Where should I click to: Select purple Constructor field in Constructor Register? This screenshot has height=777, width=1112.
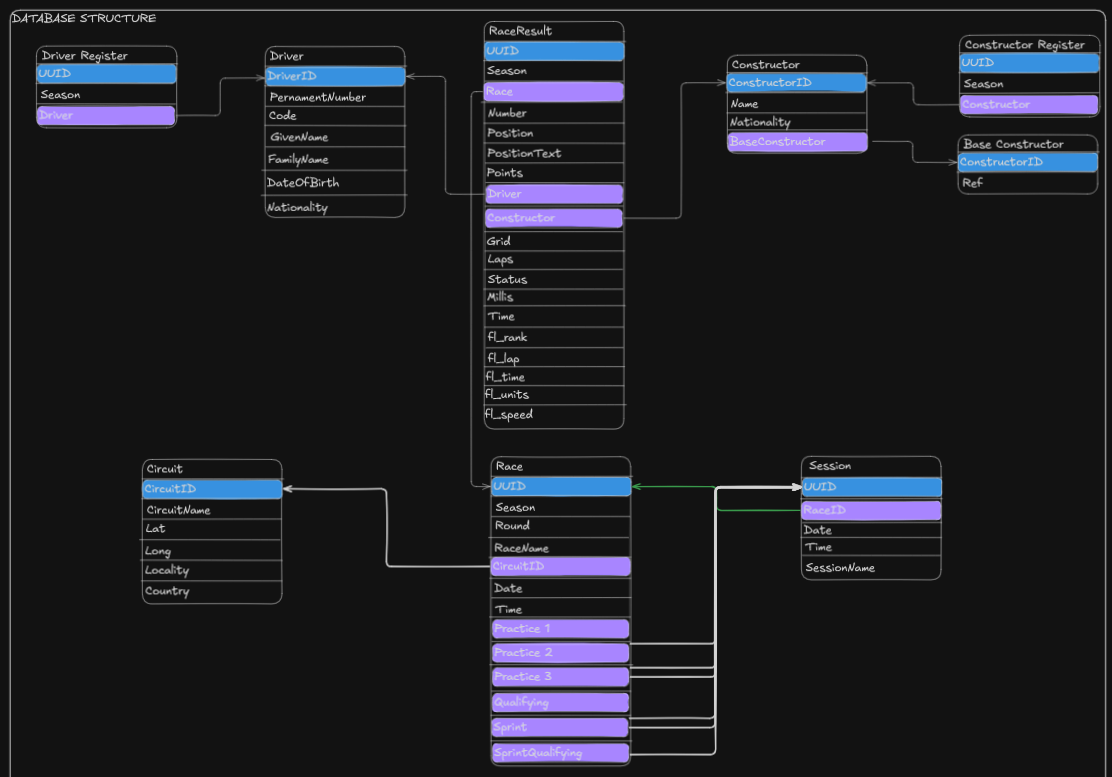point(1029,104)
